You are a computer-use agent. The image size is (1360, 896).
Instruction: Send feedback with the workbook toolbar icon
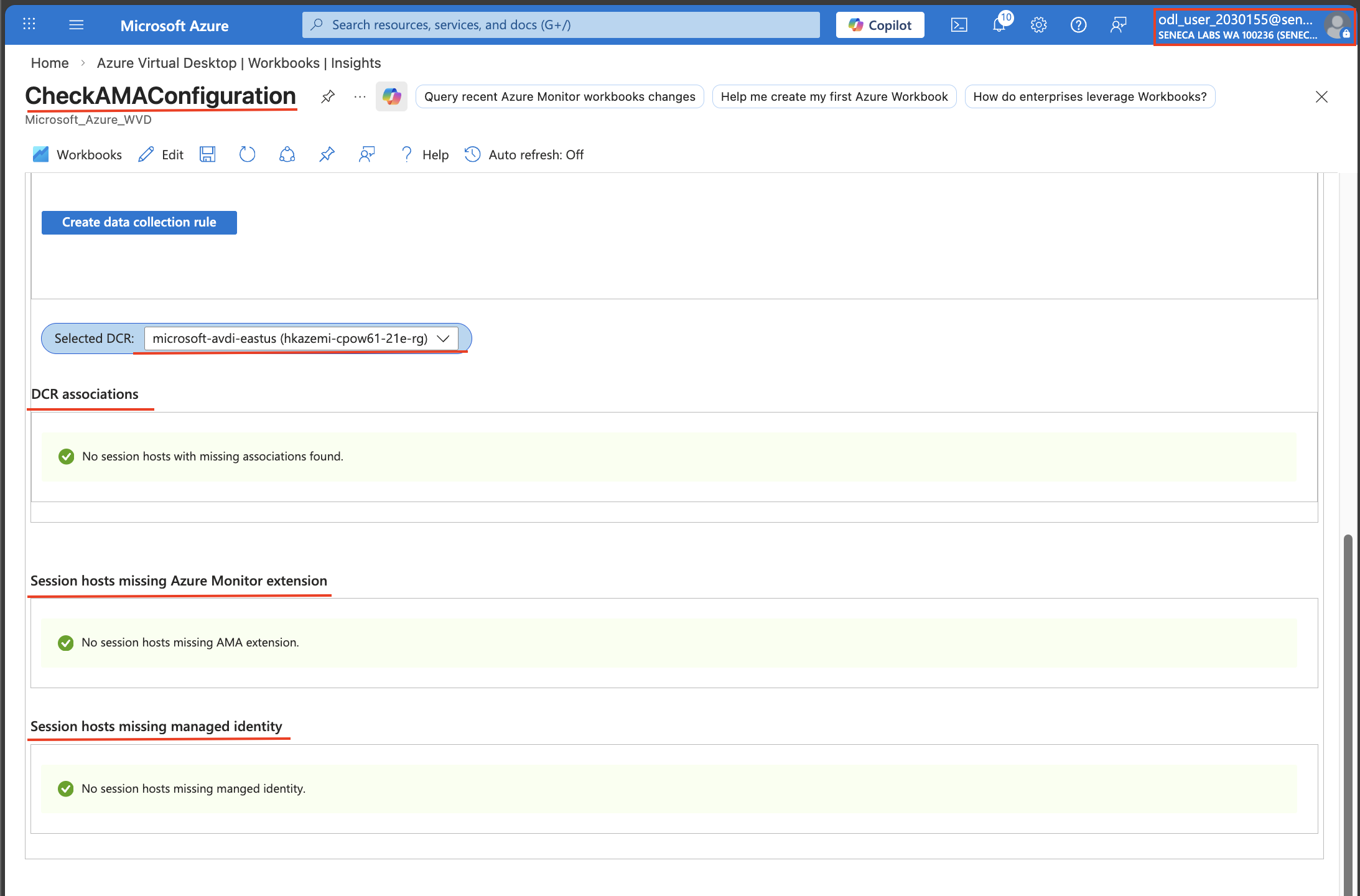[366, 154]
